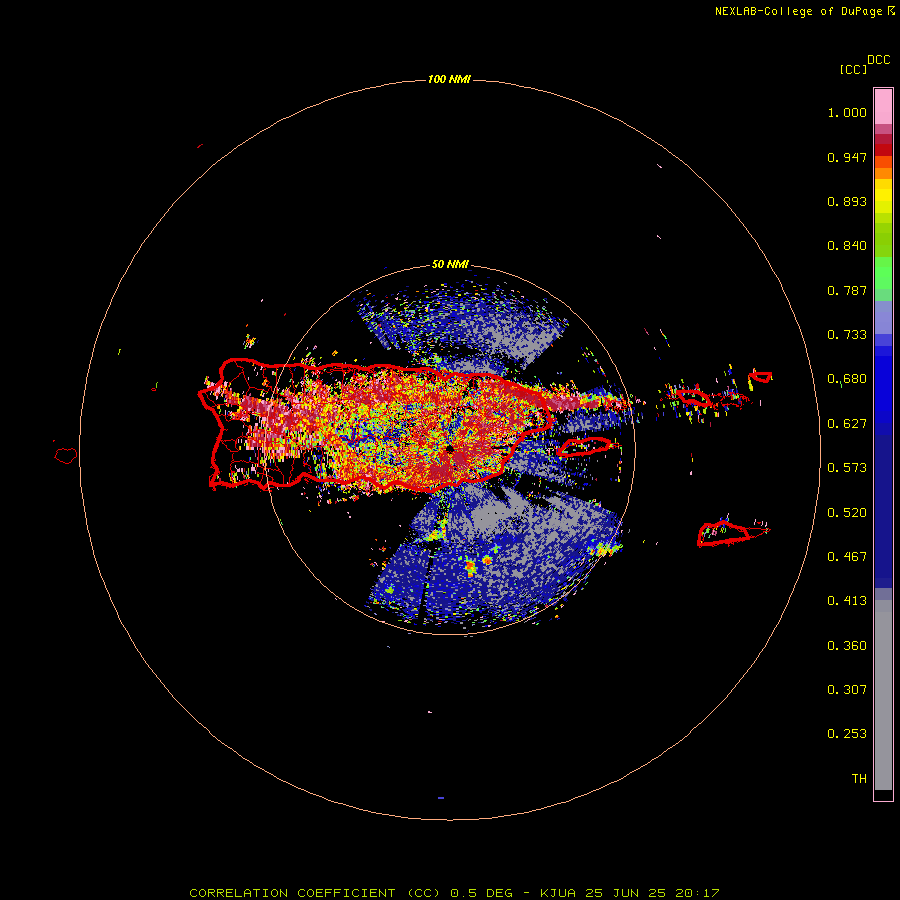
Task: Click the bright green segment of color bar
Action: (x=883, y=273)
